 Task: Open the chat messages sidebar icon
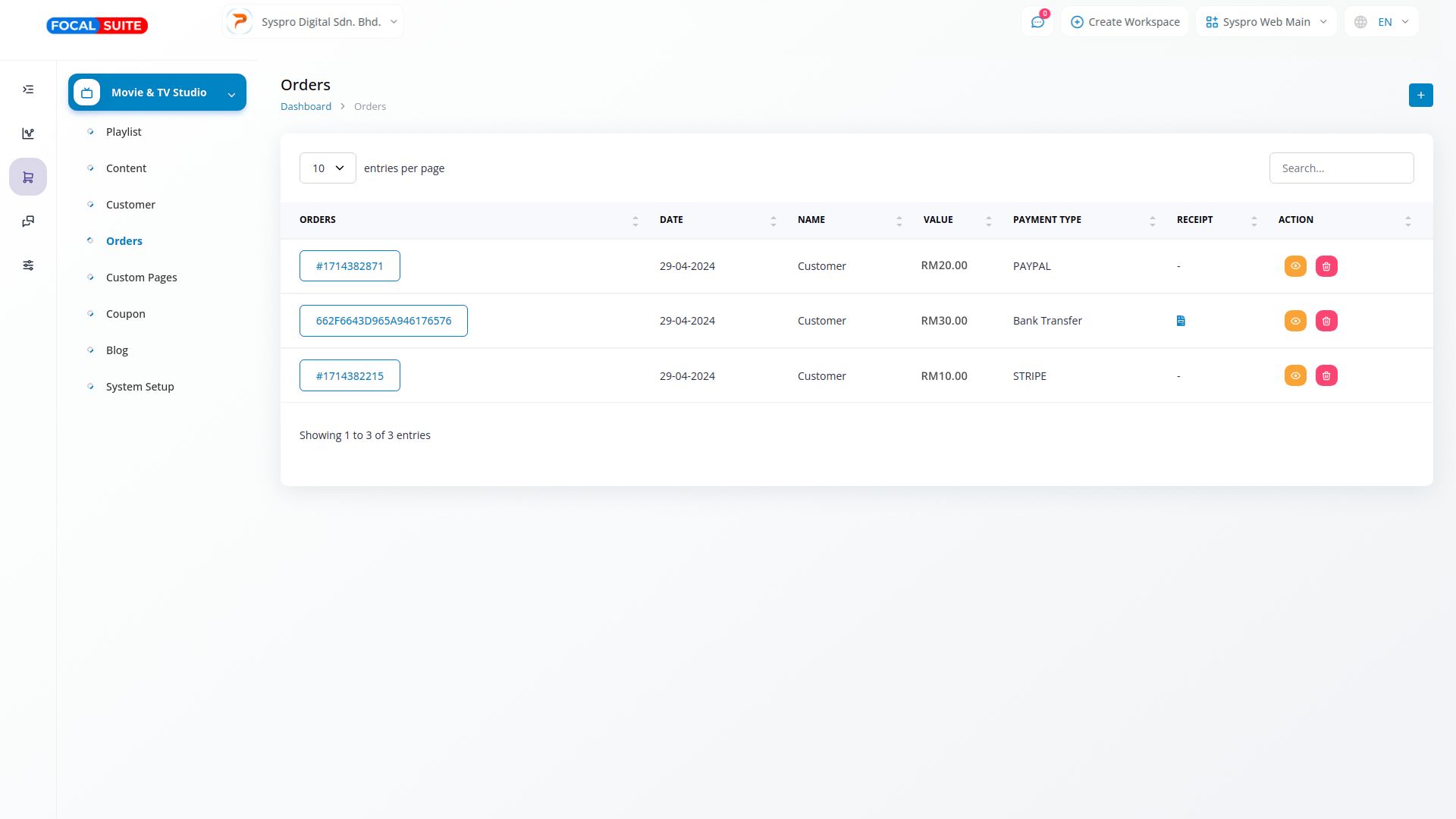tap(28, 221)
